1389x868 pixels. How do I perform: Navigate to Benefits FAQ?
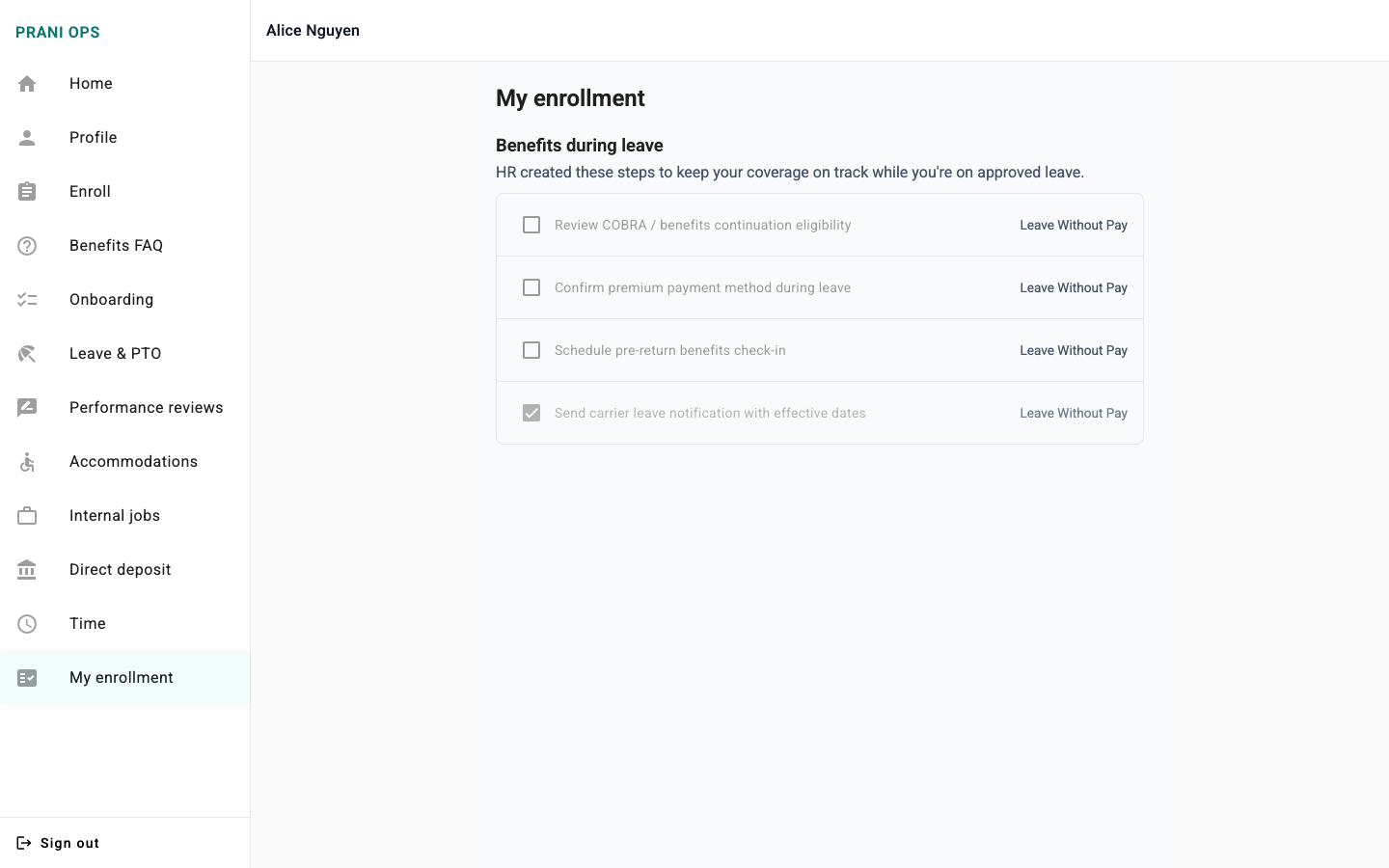click(x=125, y=246)
